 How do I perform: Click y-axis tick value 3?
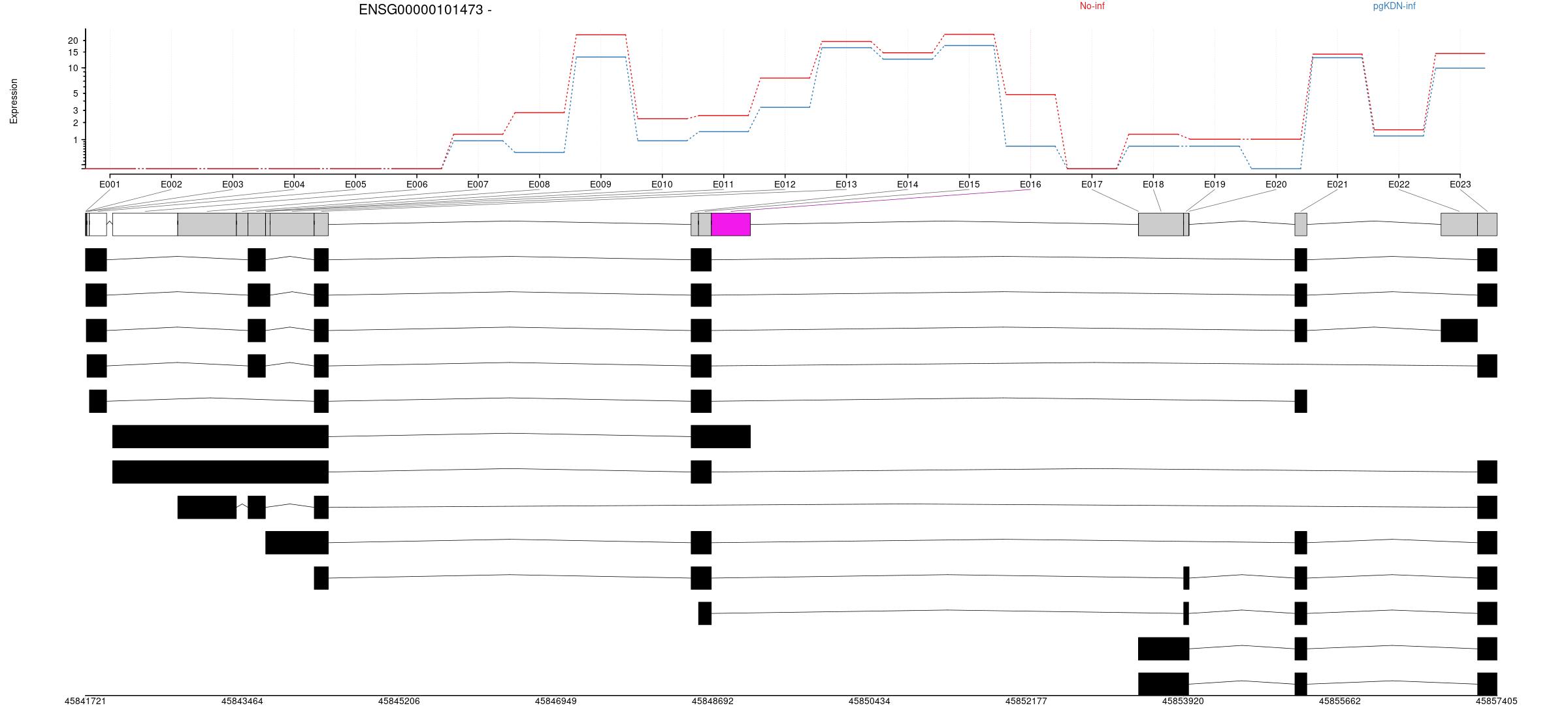tap(75, 110)
